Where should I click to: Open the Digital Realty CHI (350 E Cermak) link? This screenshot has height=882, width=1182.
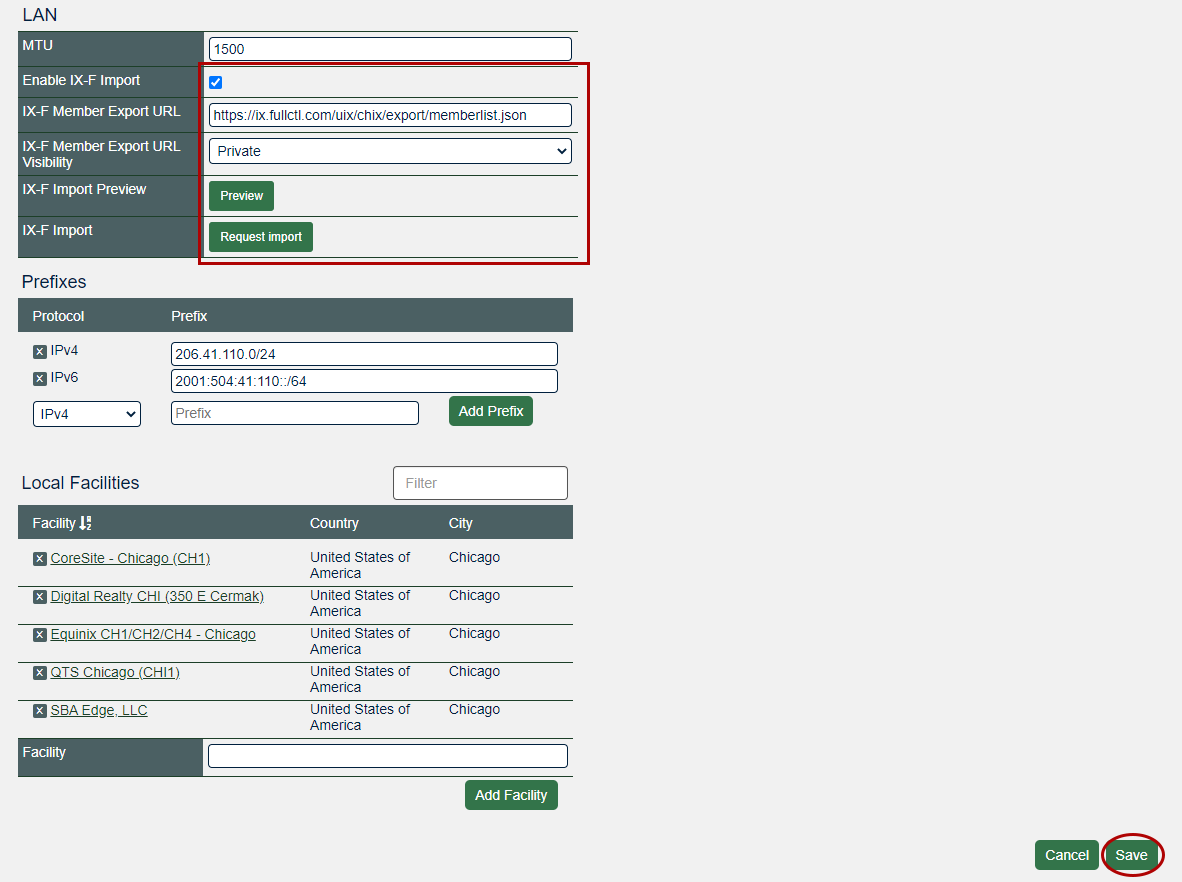[157, 596]
